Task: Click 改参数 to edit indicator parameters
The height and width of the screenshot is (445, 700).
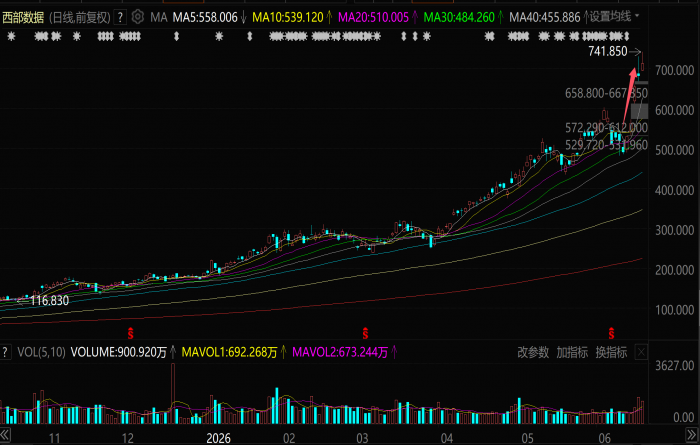Action: click(533, 352)
